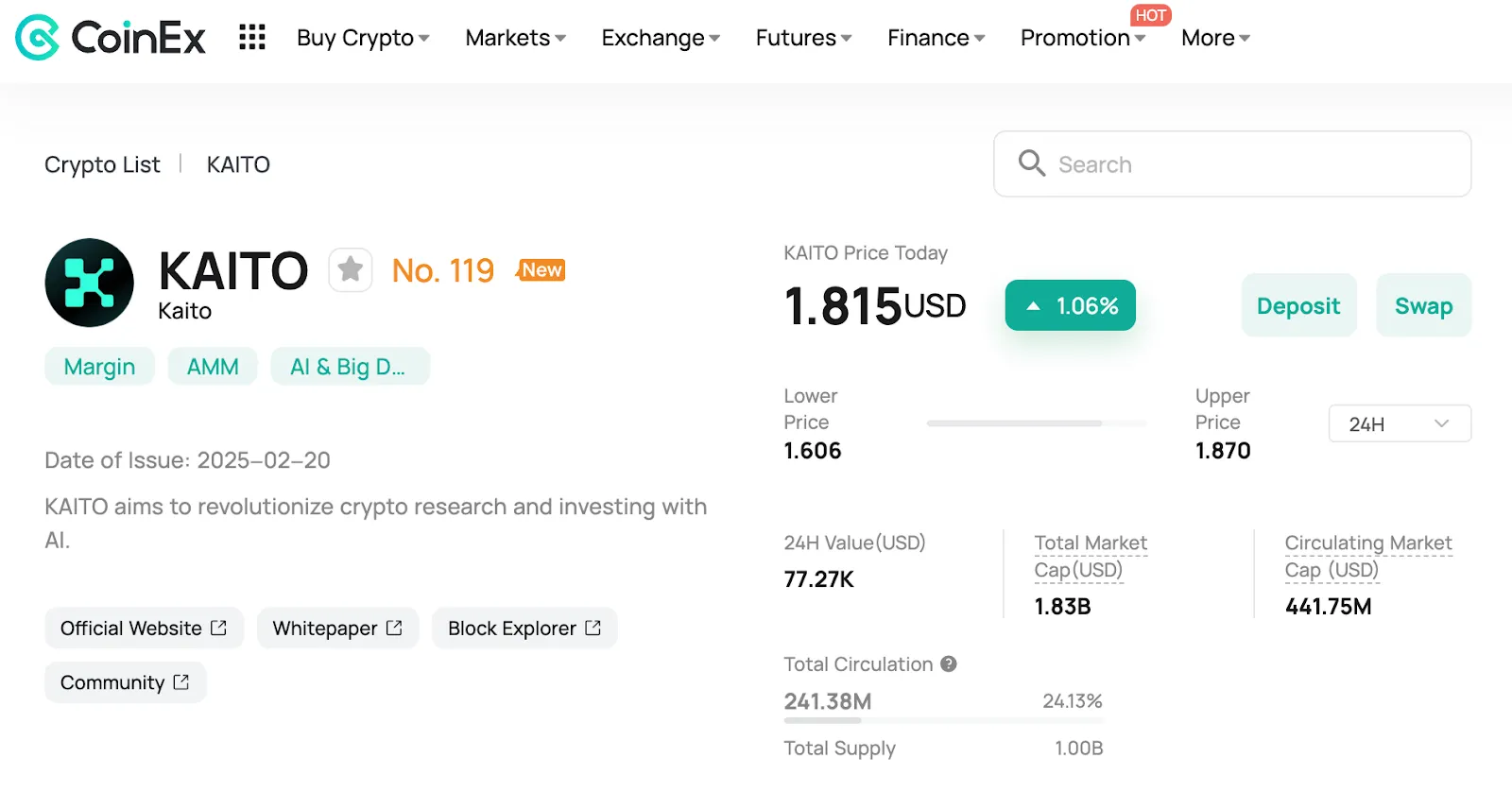Click the Deposit button
The height and width of the screenshot is (810, 1512).
[1298, 305]
